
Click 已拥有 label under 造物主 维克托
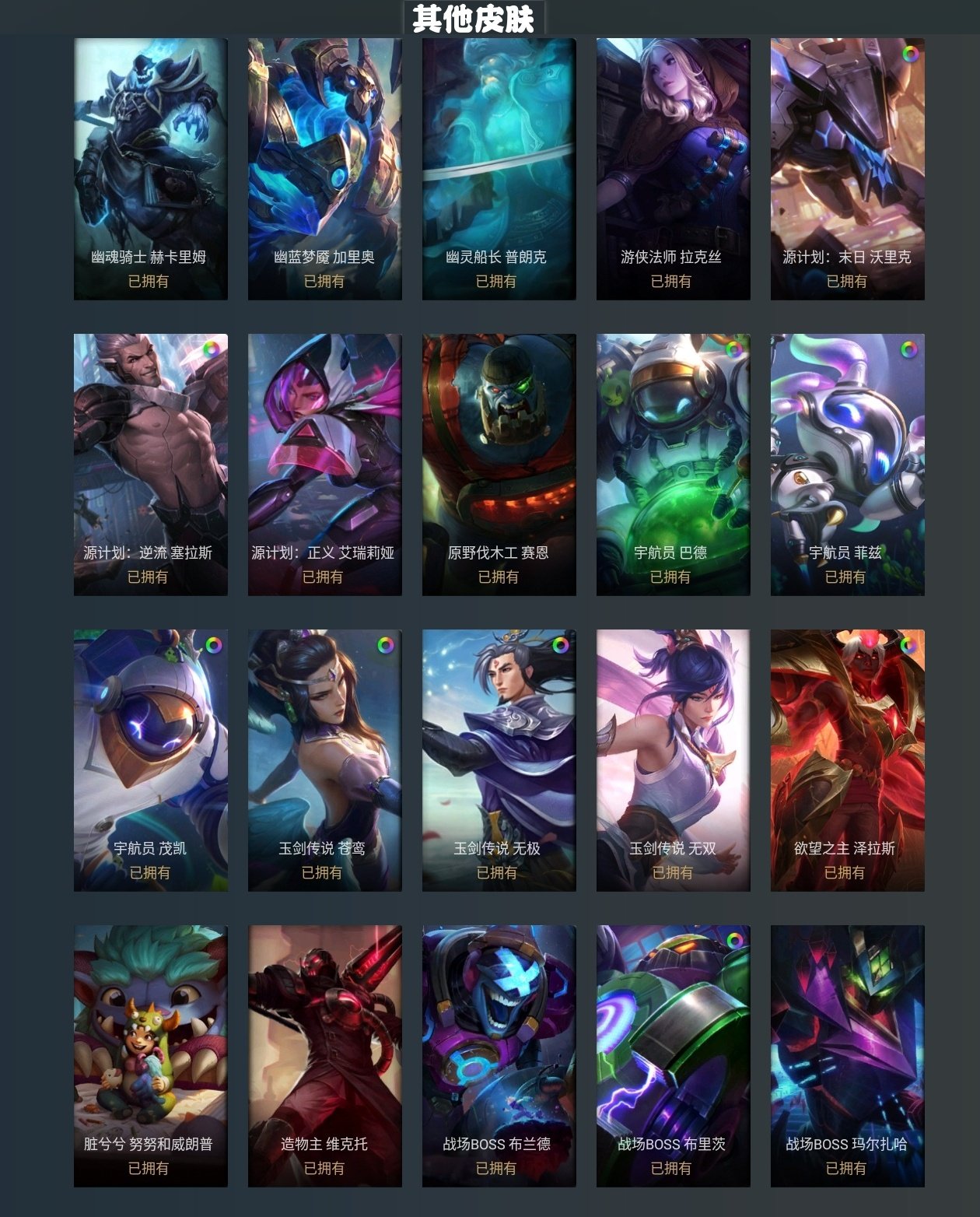[x=324, y=1168]
